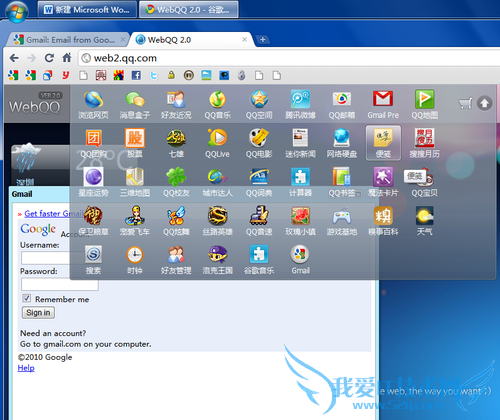Open the 迷你新闻 mini news app
500x420 pixels.
(300, 143)
